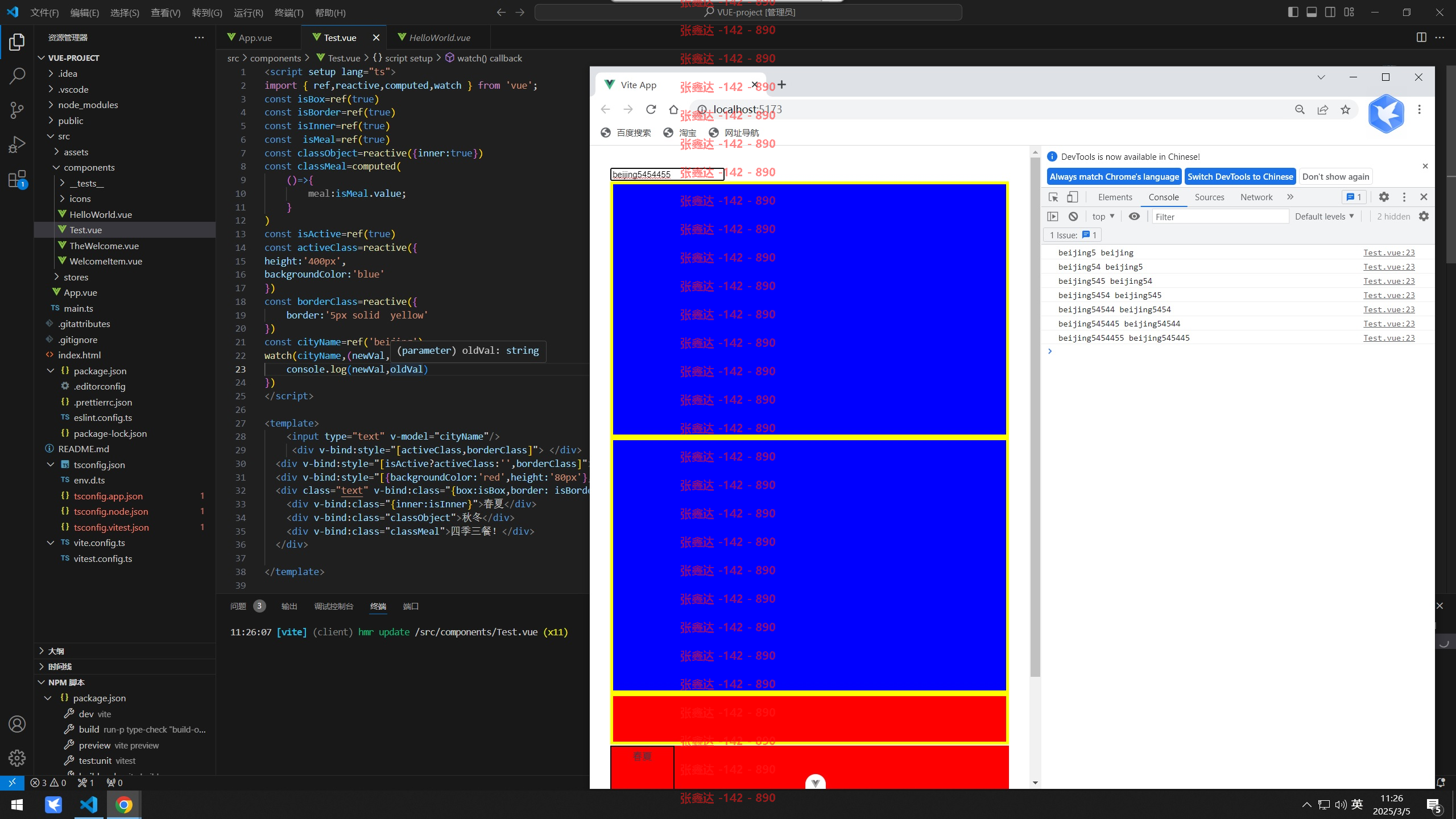
Task: Open first Test.vue:23 source link
Action: point(1389,253)
